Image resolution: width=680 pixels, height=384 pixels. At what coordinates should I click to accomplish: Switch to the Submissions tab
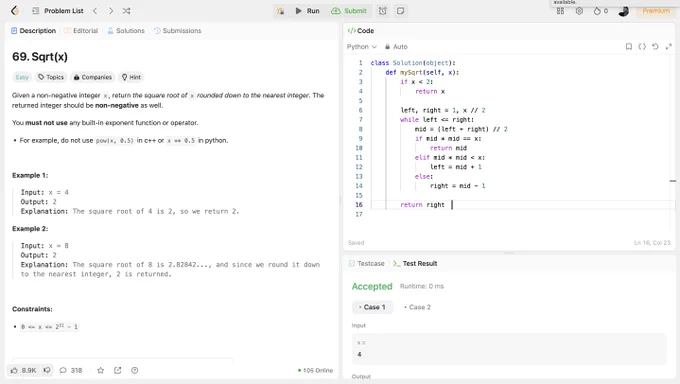click(178, 31)
